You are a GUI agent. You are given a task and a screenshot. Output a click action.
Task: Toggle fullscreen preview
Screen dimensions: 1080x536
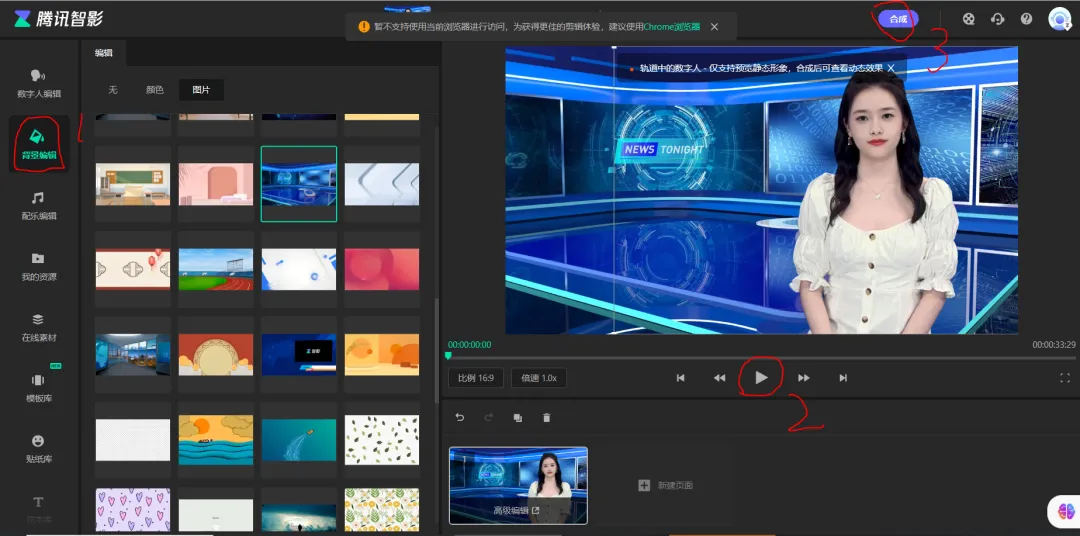pos(1064,378)
